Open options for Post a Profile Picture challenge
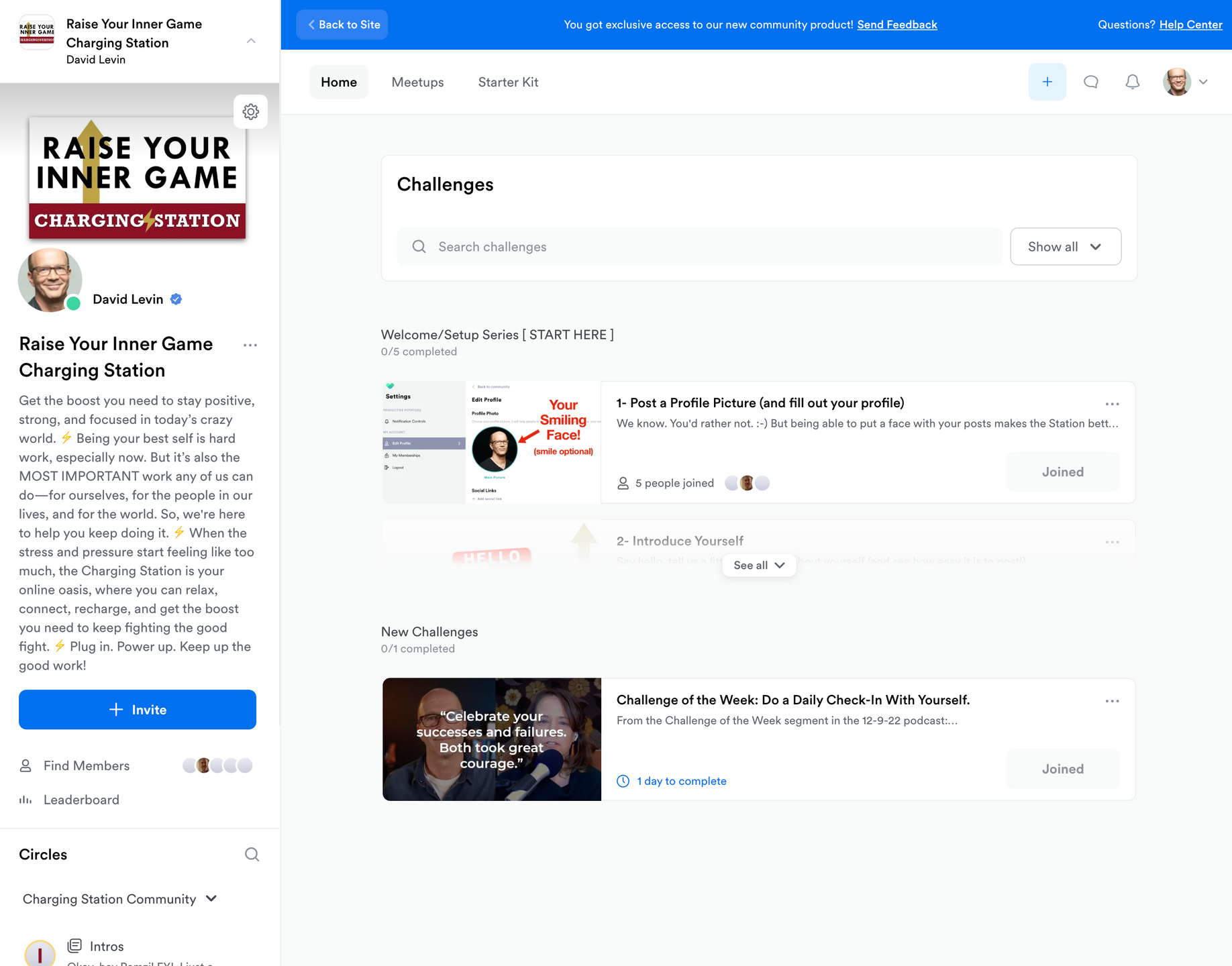This screenshot has width=1232, height=966. pos(1112,404)
